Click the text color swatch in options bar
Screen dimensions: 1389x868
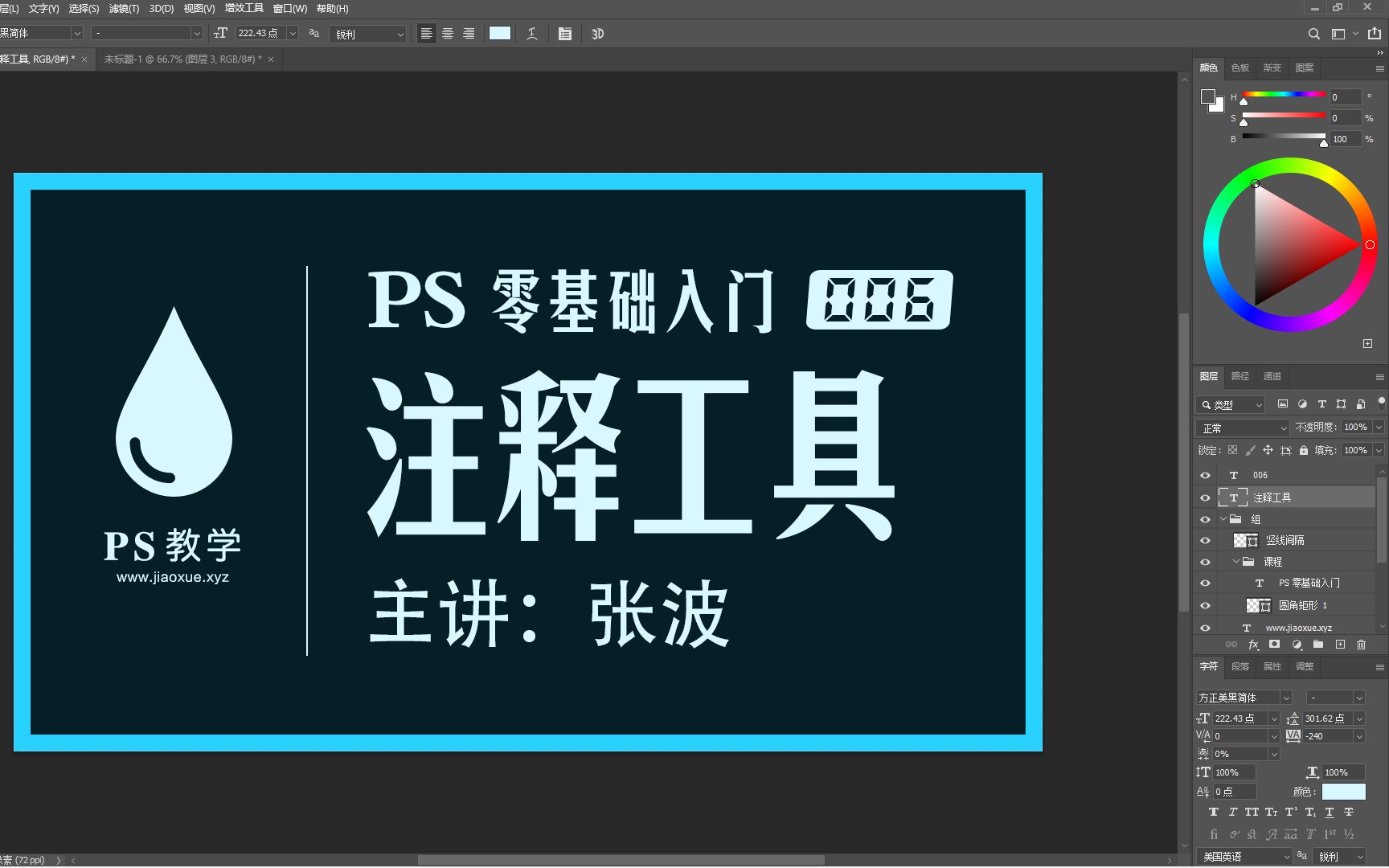pyautogui.click(x=499, y=33)
